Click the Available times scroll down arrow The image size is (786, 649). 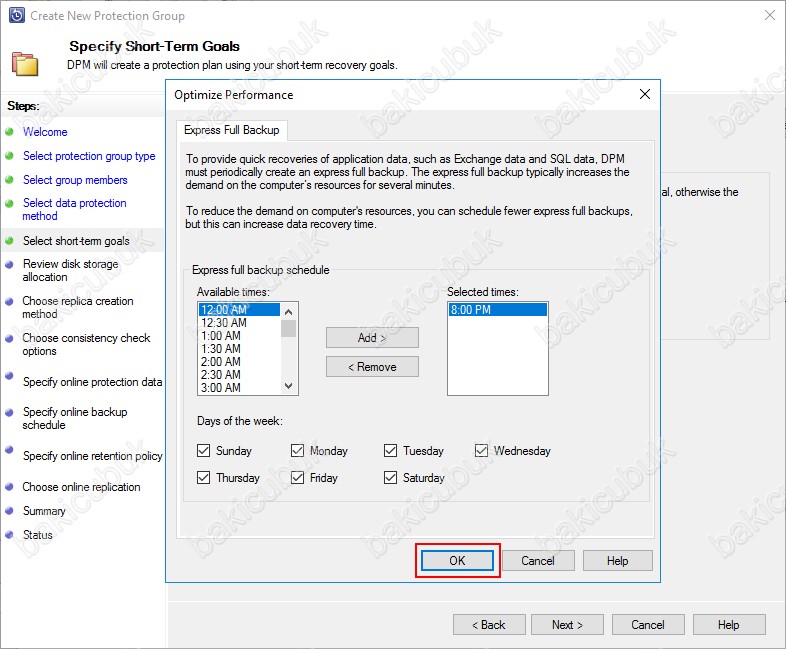tap(288, 386)
